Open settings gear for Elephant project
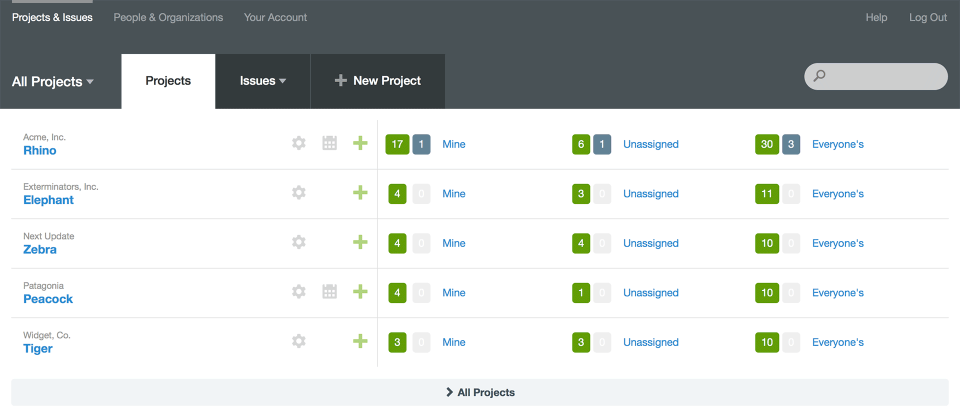960x413 pixels. [x=298, y=193]
